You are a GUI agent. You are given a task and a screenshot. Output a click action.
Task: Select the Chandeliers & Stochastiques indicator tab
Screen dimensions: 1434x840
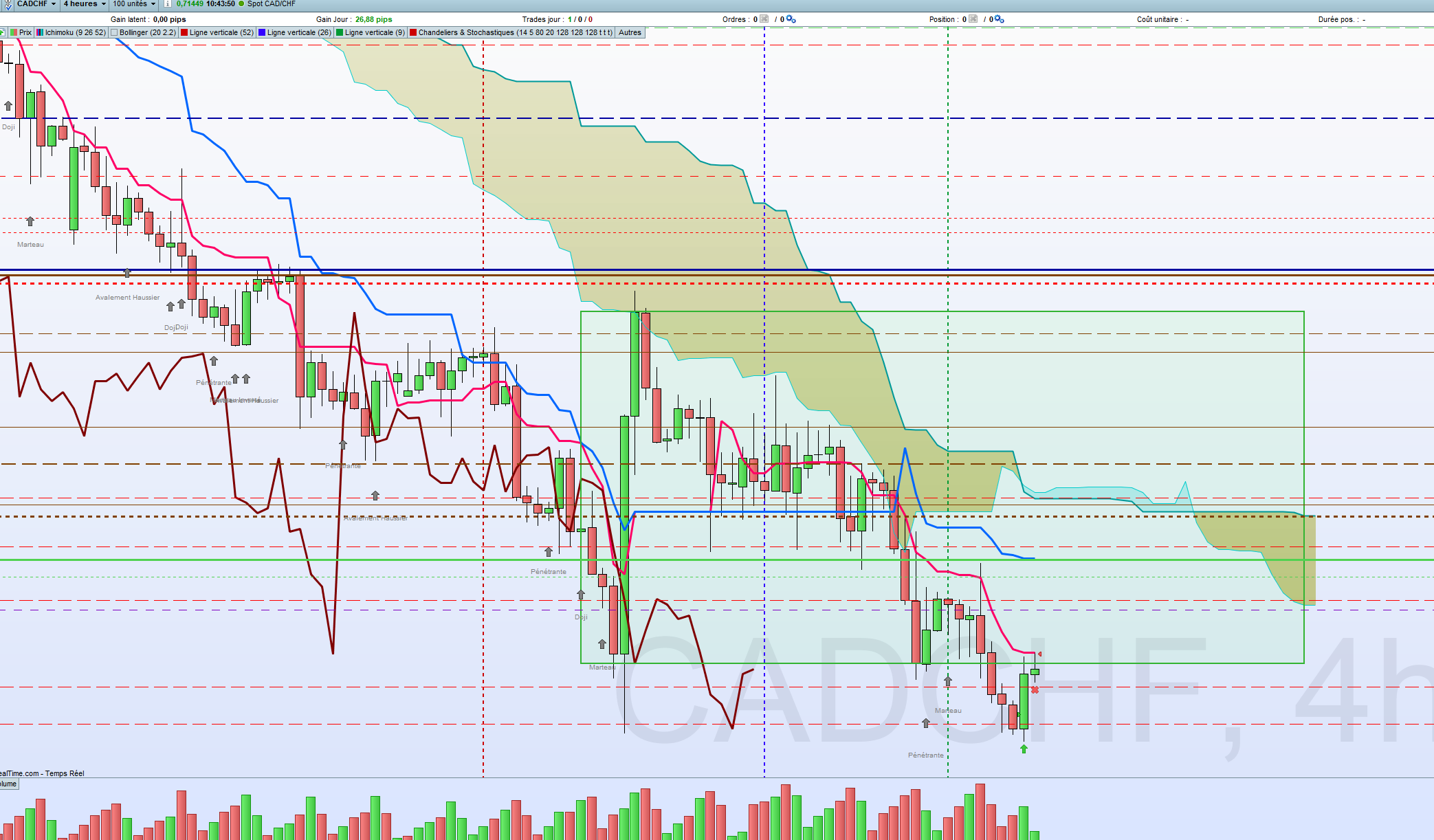(x=511, y=32)
